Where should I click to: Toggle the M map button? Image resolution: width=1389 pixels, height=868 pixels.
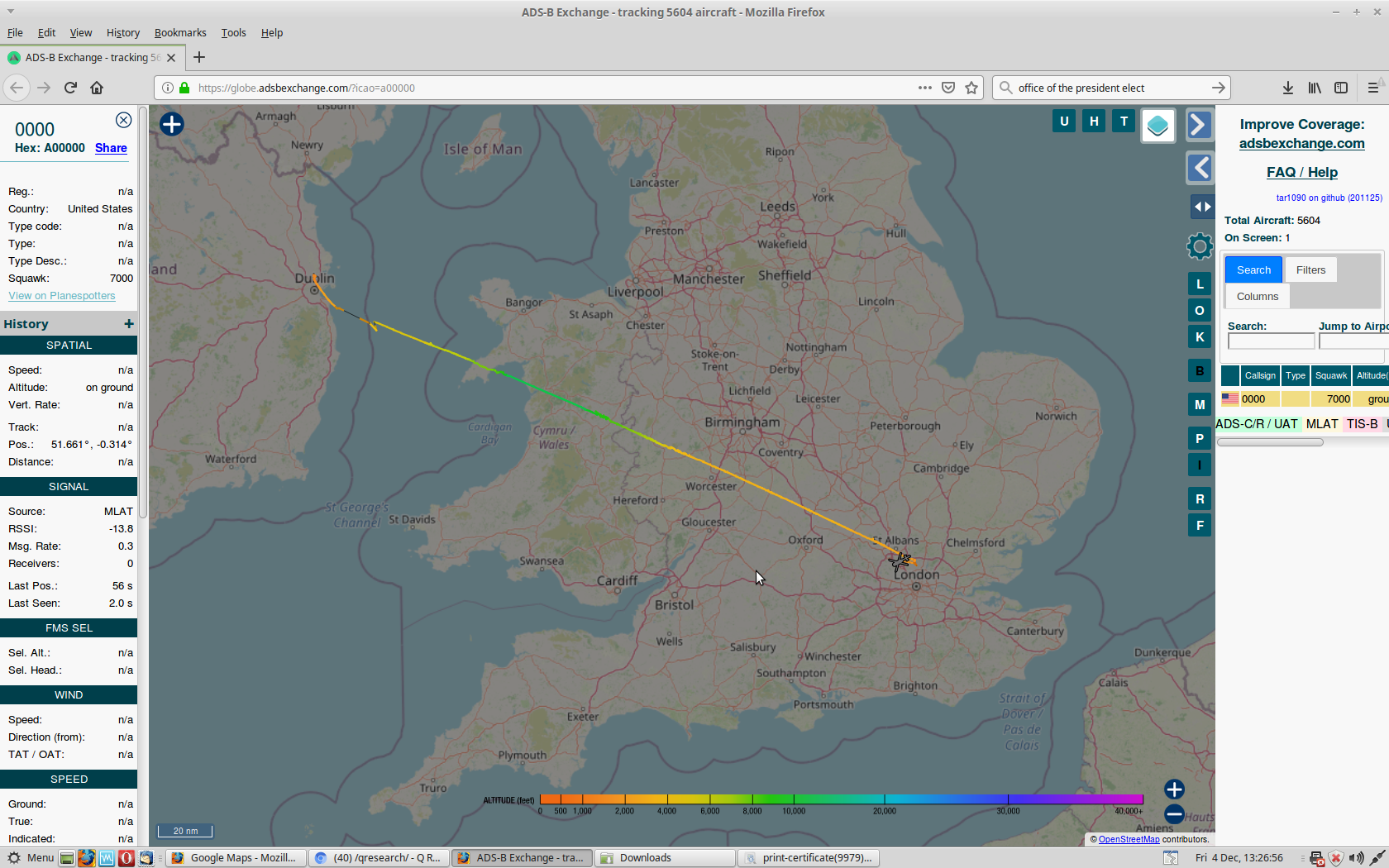(1200, 404)
